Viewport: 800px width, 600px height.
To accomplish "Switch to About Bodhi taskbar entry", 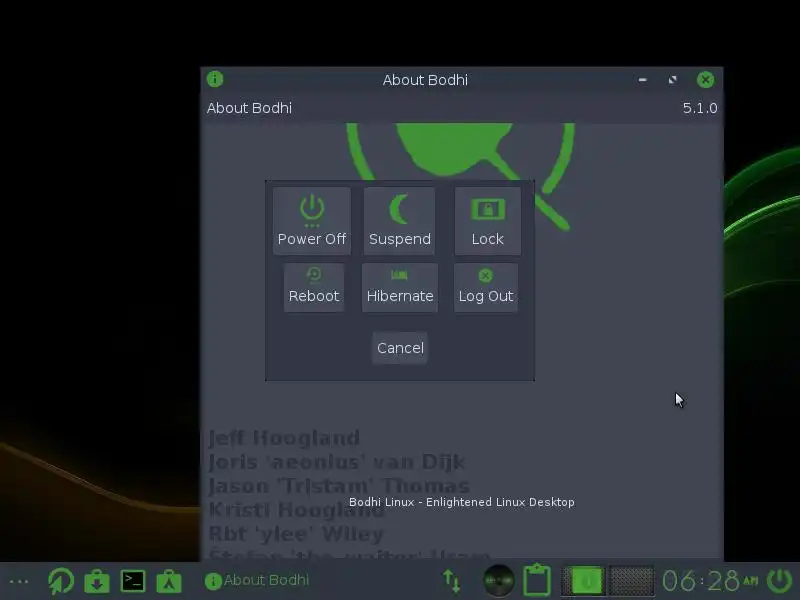I will click(x=257, y=580).
